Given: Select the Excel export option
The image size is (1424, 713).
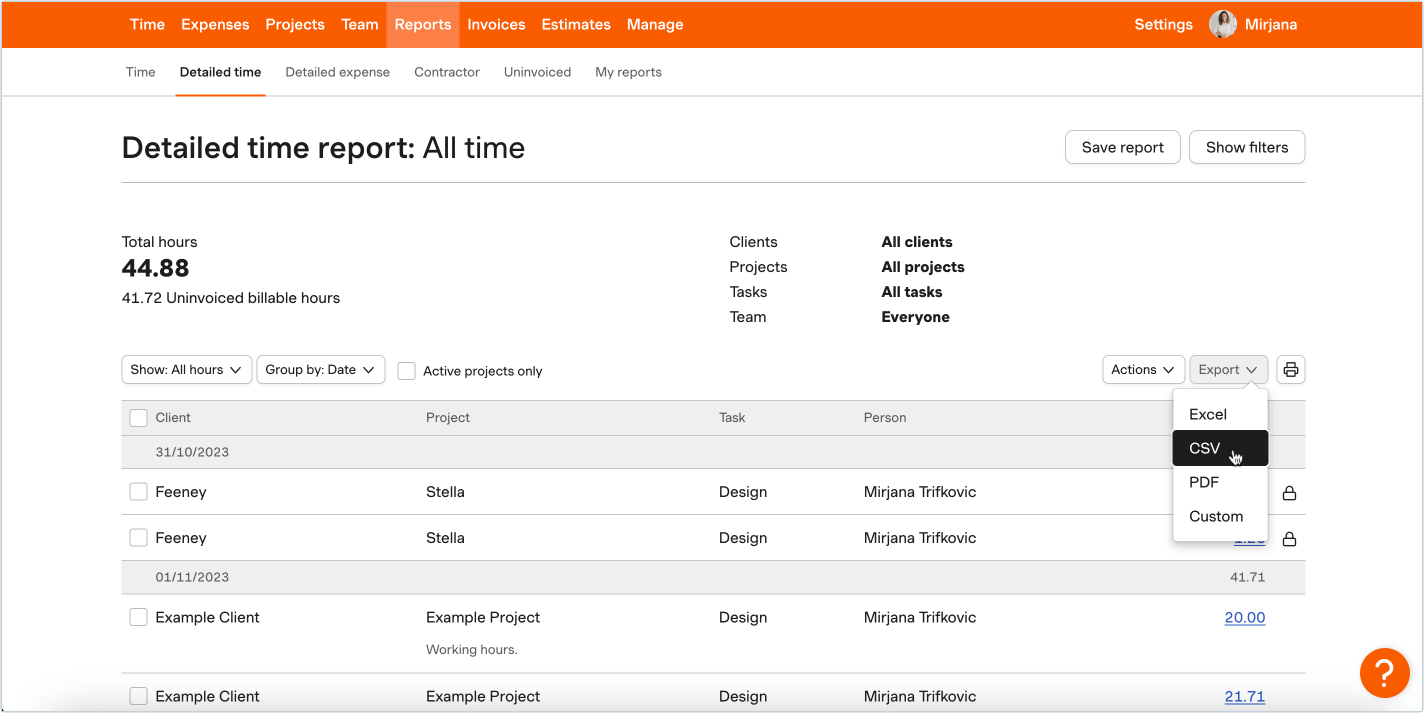Looking at the screenshot, I should [1208, 414].
